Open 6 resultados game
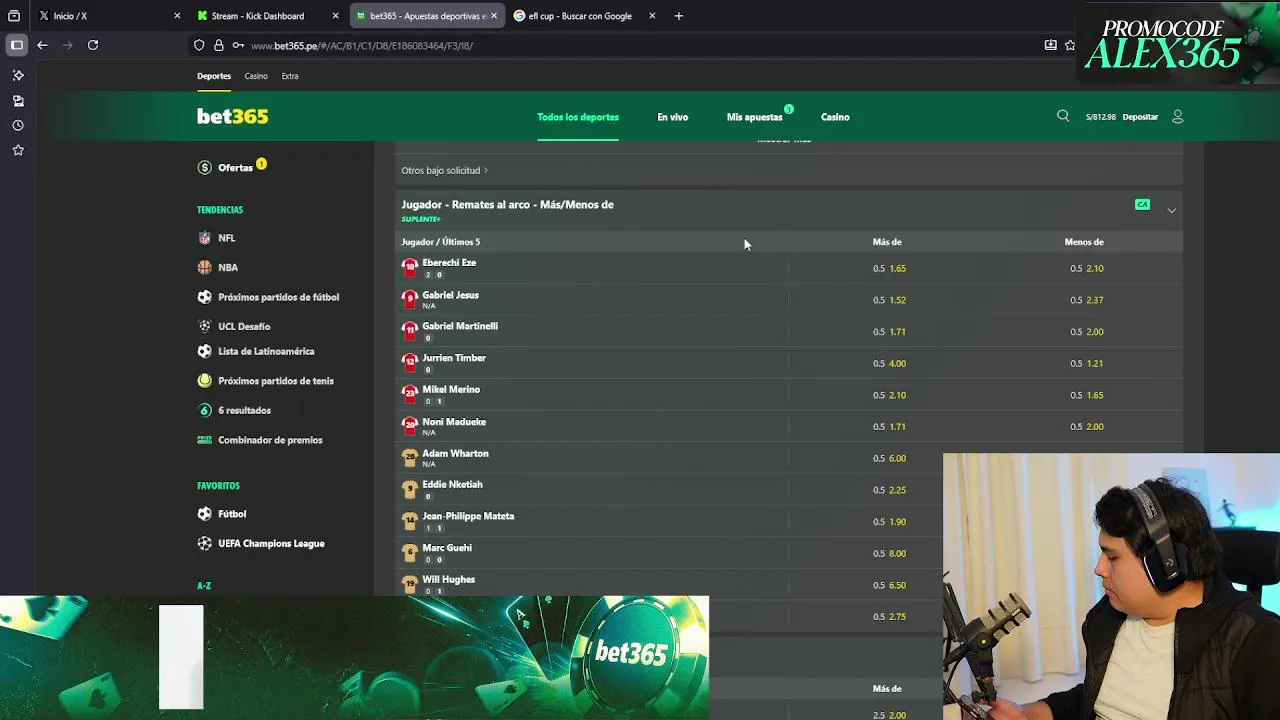This screenshot has height=720, width=1280. (244, 410)
